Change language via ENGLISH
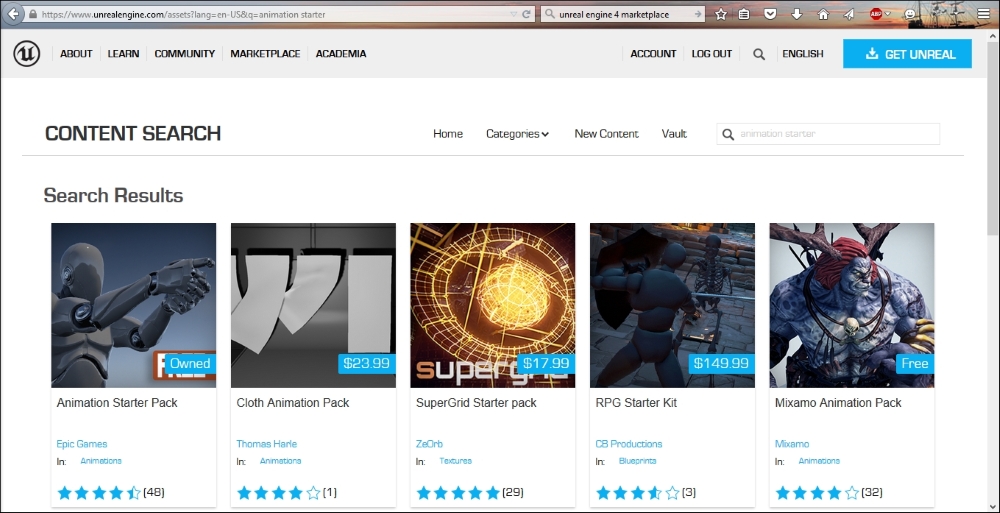Viewport: 1000px width, 513px height. click(803, 54)
